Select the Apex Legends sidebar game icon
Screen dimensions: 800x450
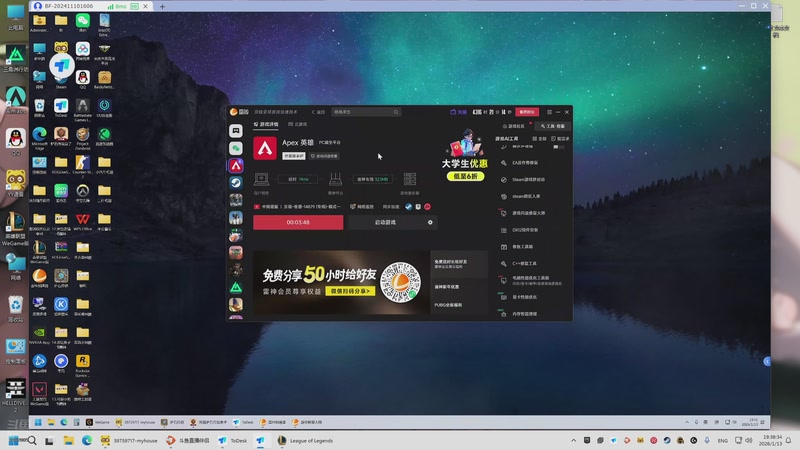click(x=236, y=165)
